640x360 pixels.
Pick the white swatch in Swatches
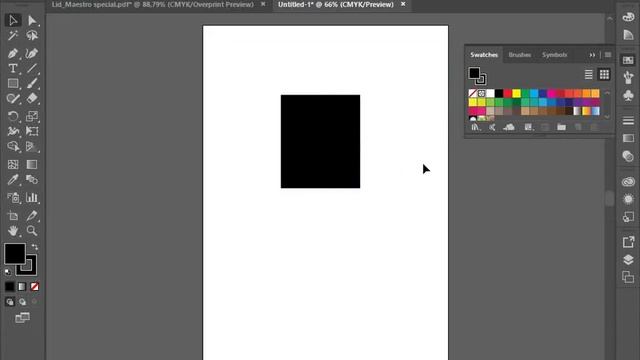coord(490,93)
